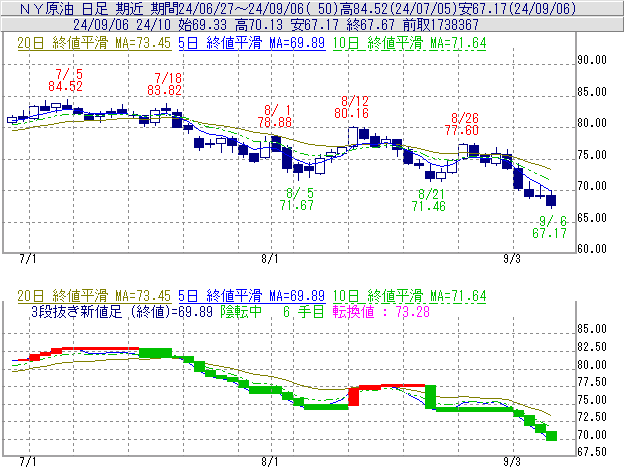The image size is (624, 475).
Task: Click the 10-day MA=71.64 legend in top chart
Action: tap(410, 43)
